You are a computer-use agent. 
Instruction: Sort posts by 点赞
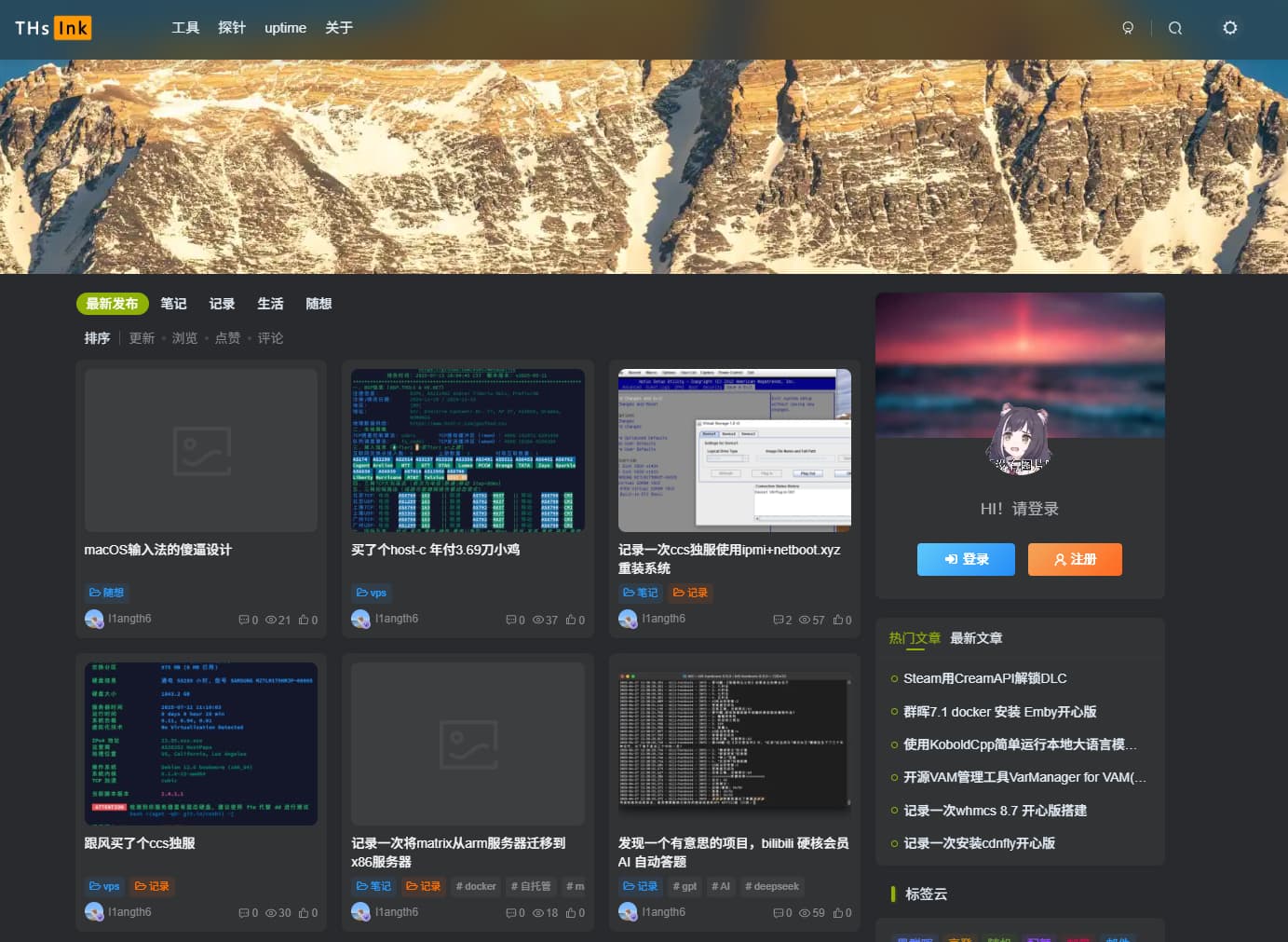[x=227, y=338]
